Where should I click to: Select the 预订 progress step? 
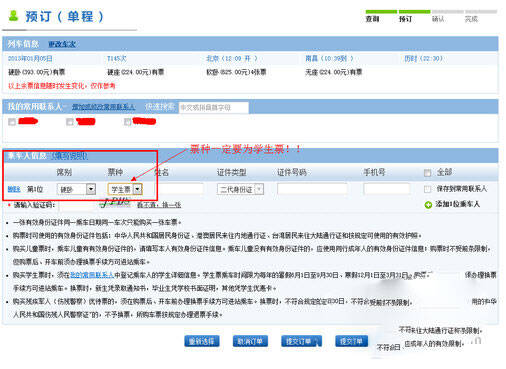coord(405,19)
